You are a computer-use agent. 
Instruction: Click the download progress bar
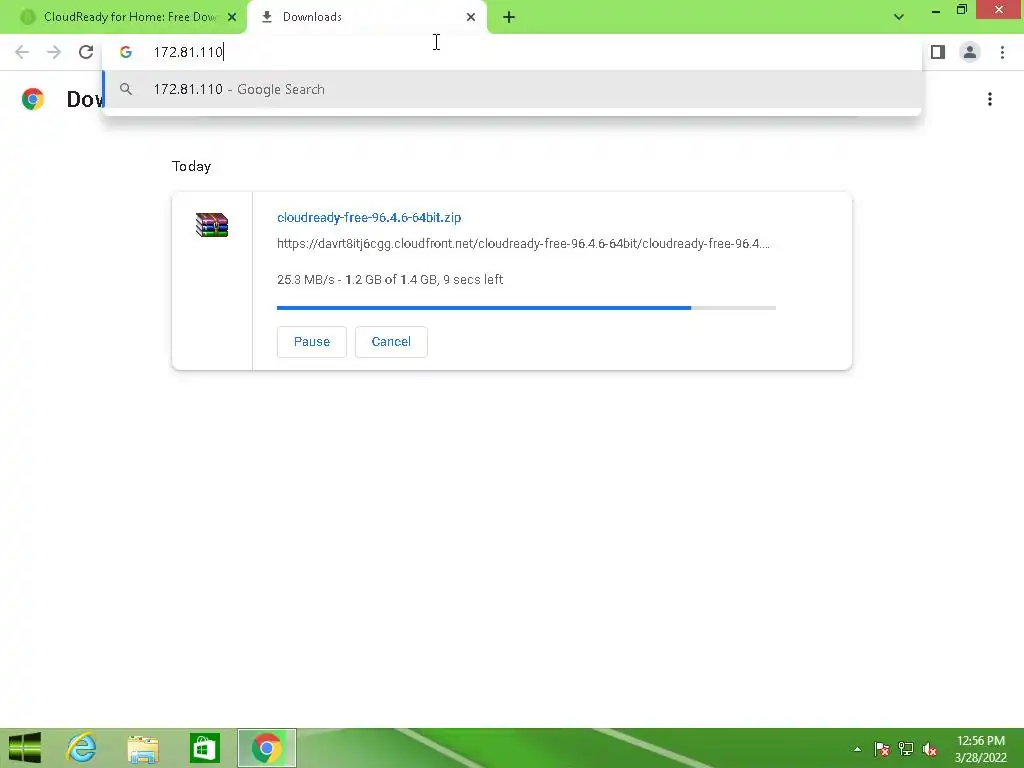(x=526, y=308)
